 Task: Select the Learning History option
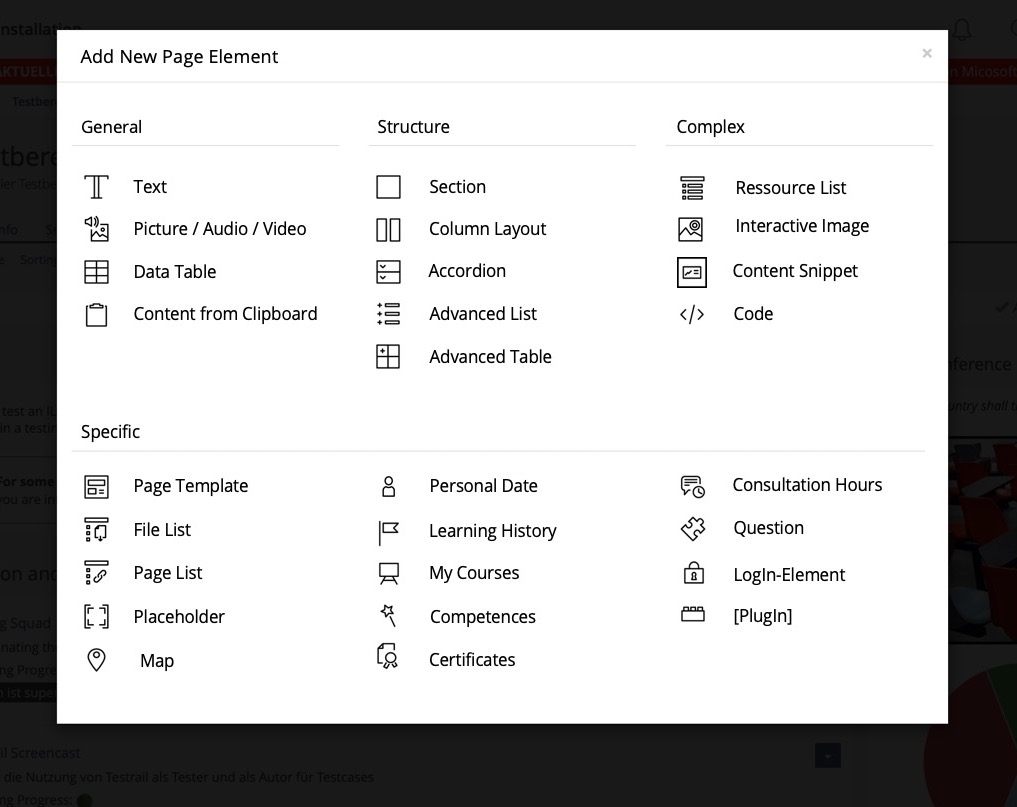(492, 531)
